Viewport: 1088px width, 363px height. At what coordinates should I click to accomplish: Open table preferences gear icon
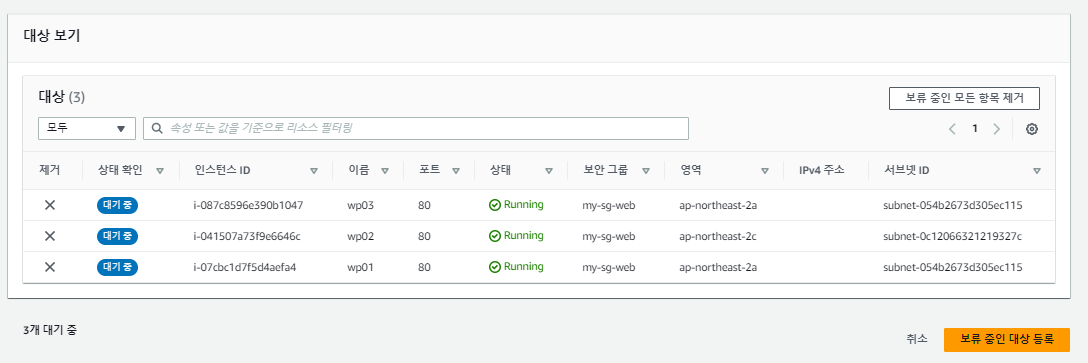coord(1032,129)
